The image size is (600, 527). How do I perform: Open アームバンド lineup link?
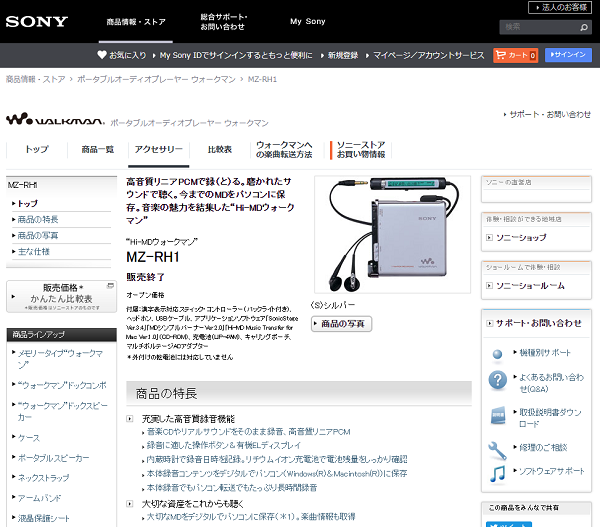(39, 498)
